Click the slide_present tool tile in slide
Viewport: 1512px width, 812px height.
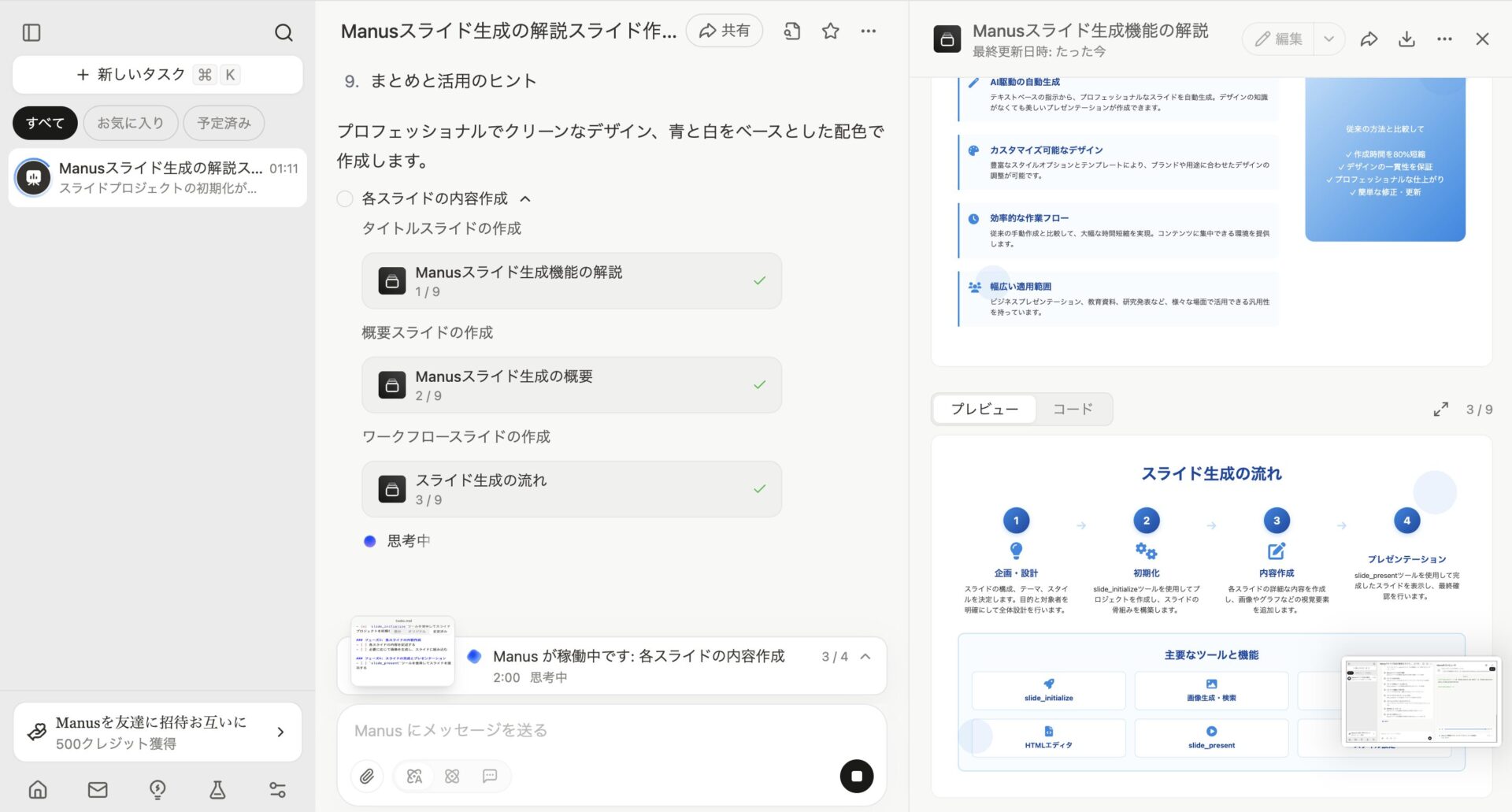[1211, 738]
